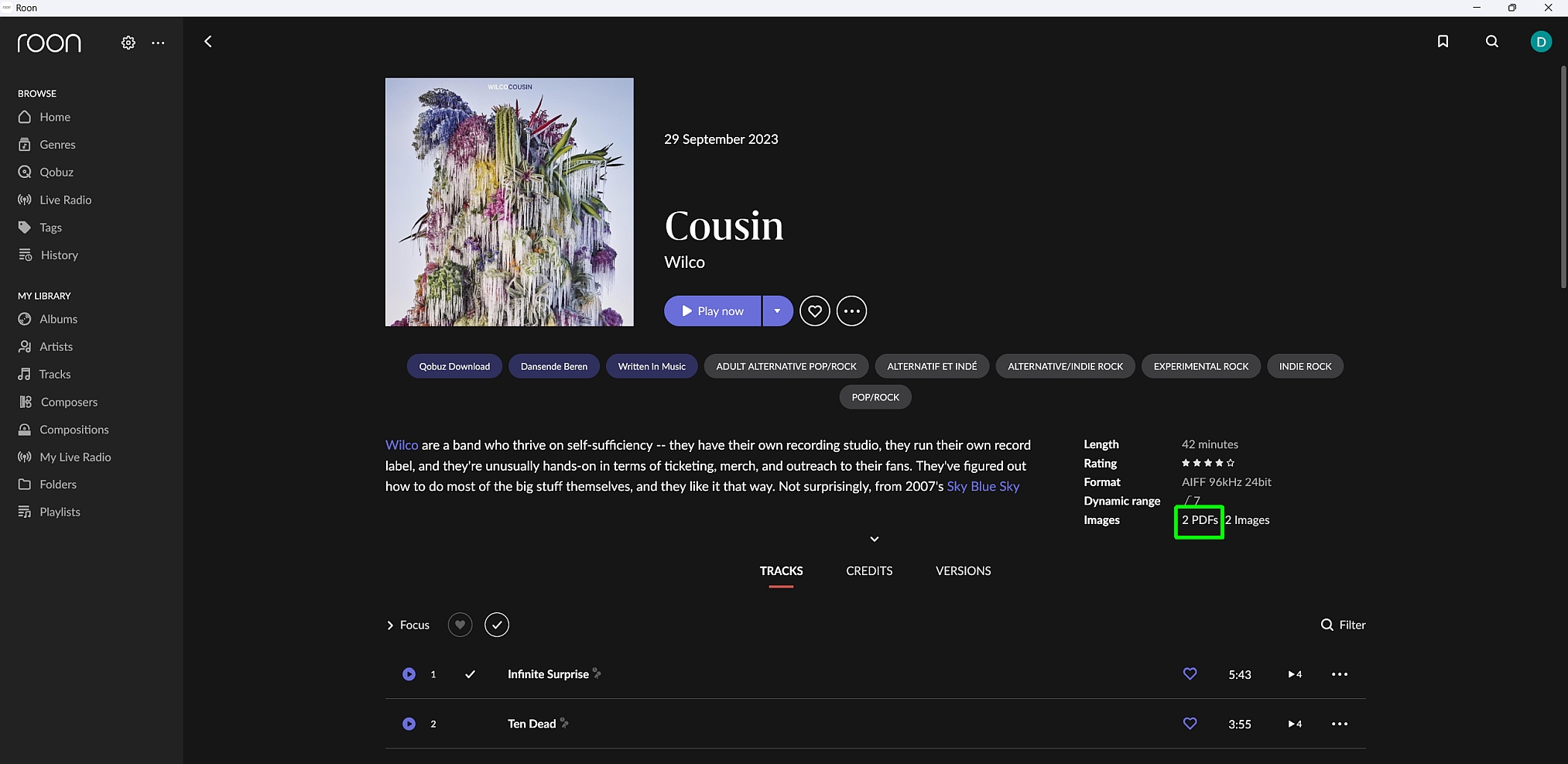This screenshot has width=1568, height=764.
Task: Switch to the TRACKS tab
Action: [781, 571]
